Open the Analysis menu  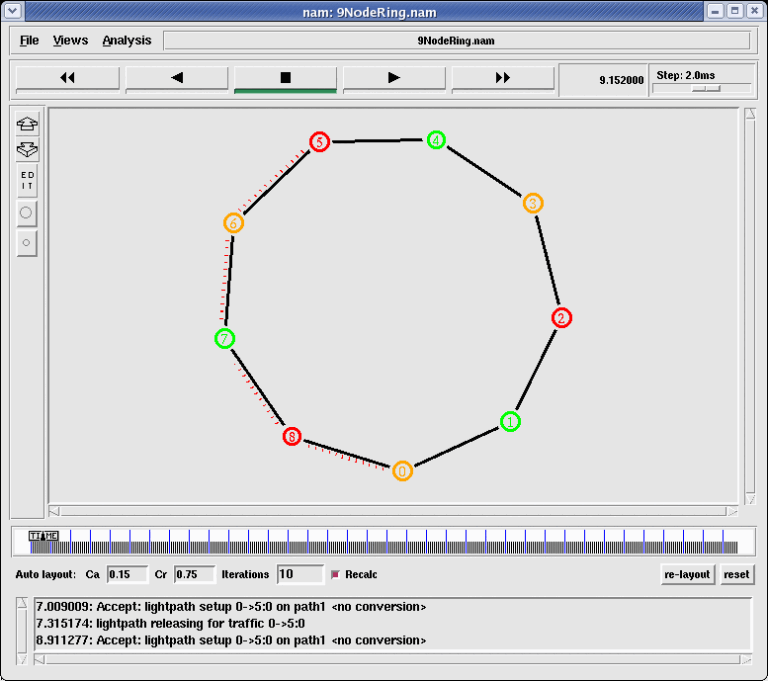click(127, 41)
